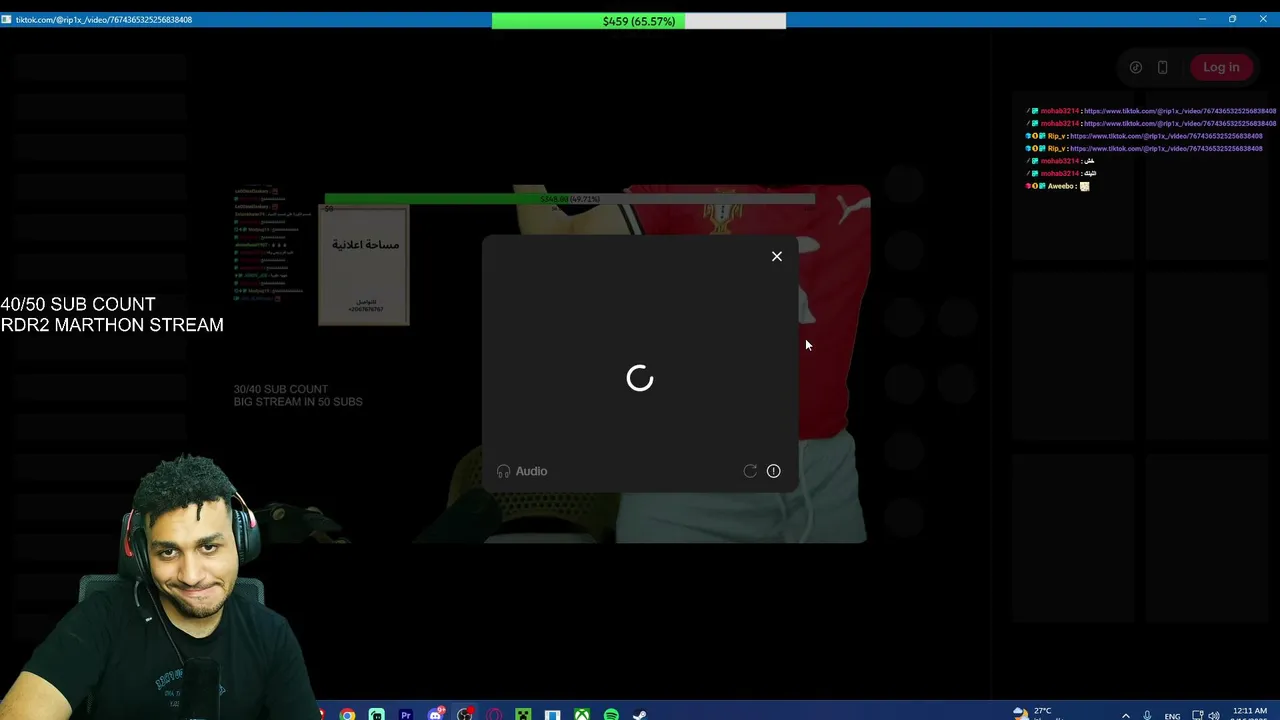This screenshot has width=1280, height=720.
Task: Open OBS Studio from the taskbar
Action: point(465,715)
